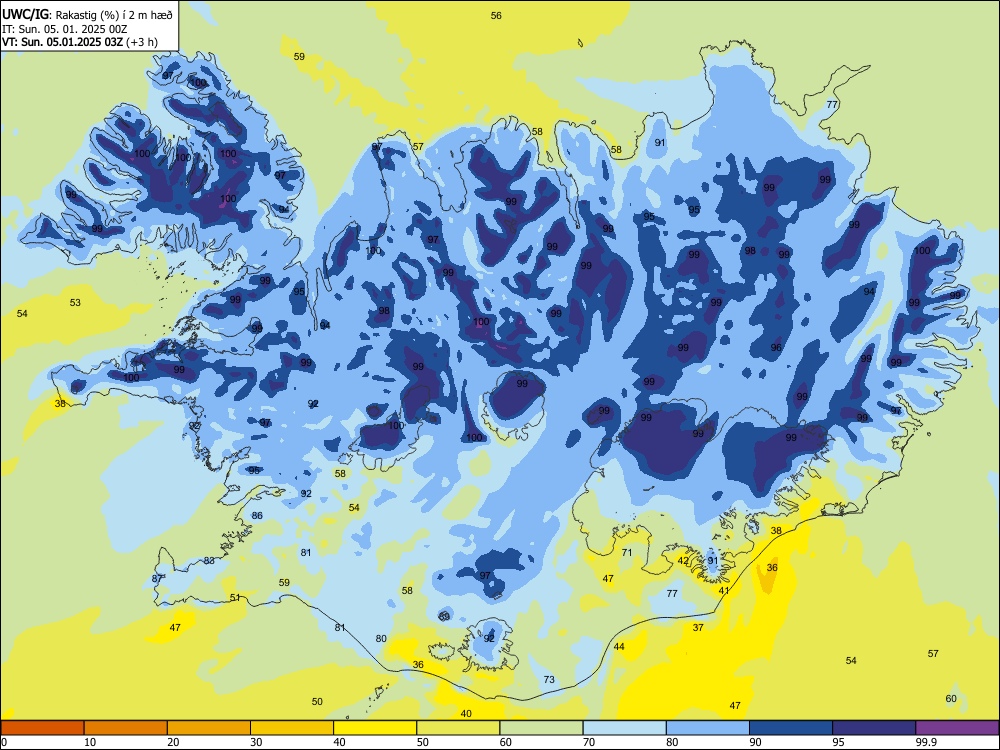1000x750 pixels.
Task: Click the 'VT: Sun. 05.01.2025 03Z (+3 h)' line
Action: (80, 42)
